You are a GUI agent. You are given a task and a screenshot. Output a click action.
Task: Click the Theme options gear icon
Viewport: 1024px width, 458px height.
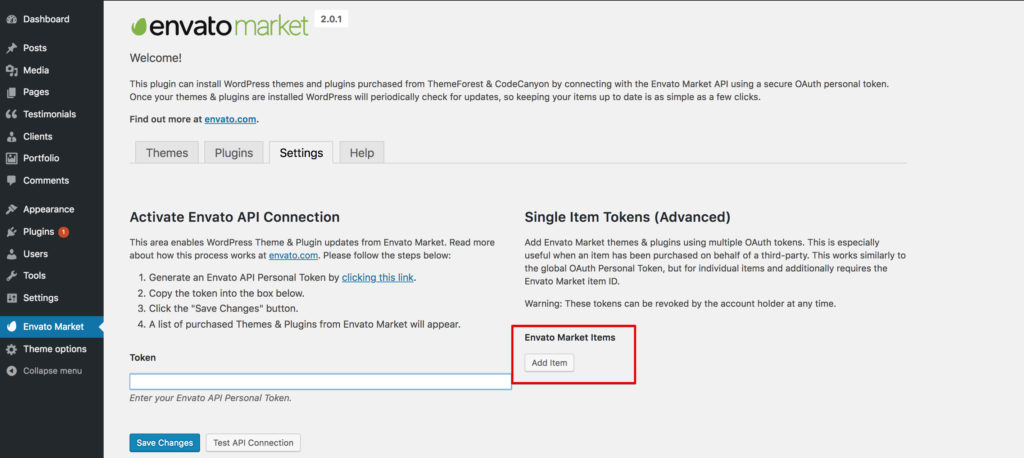tap(11, 349)
